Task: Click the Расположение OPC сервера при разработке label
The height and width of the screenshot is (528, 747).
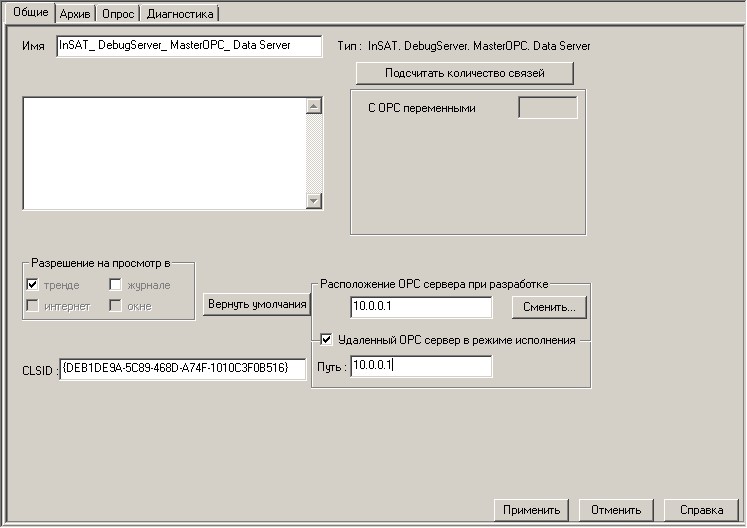Action: point(434,284)
